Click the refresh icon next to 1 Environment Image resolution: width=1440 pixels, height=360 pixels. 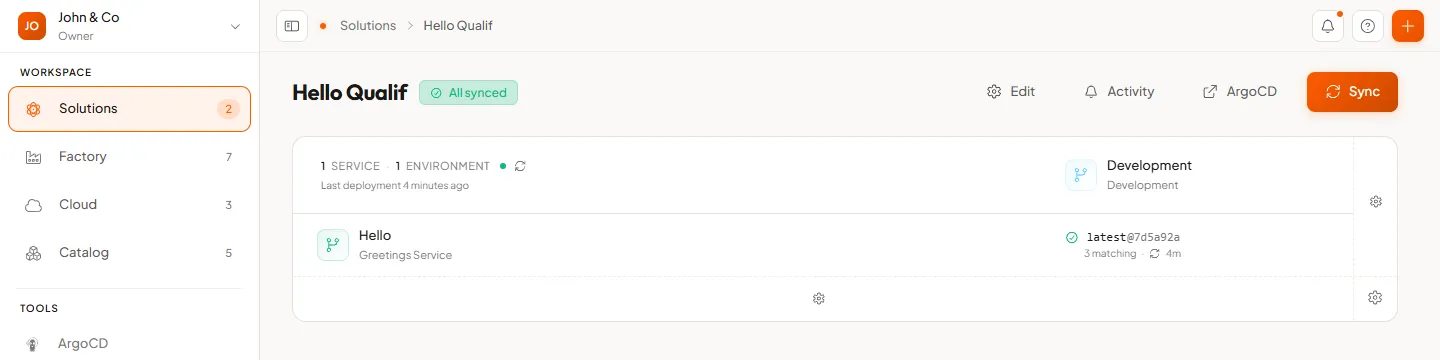point(520,166)
